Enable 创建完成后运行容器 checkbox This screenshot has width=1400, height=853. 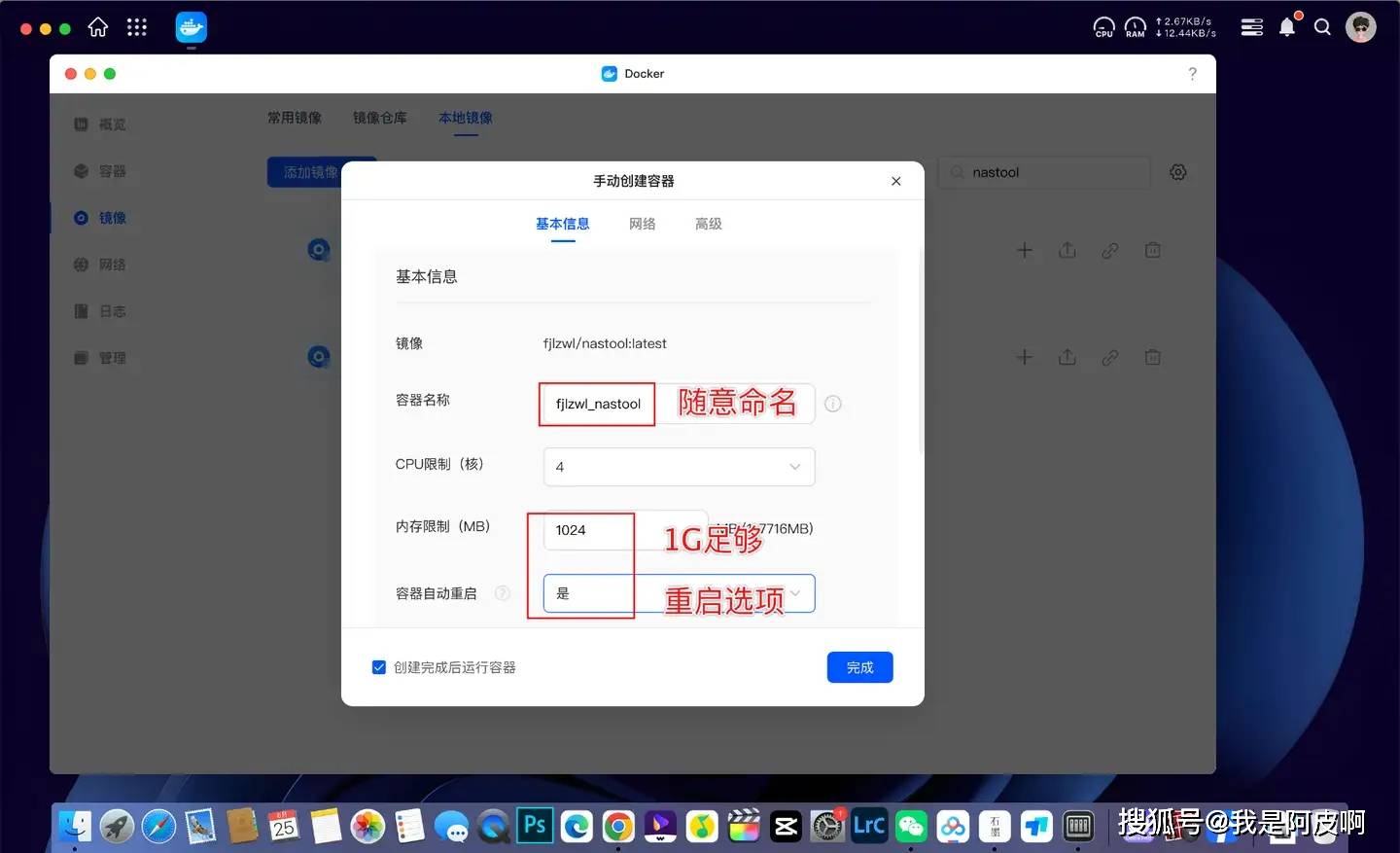[378, 667]
